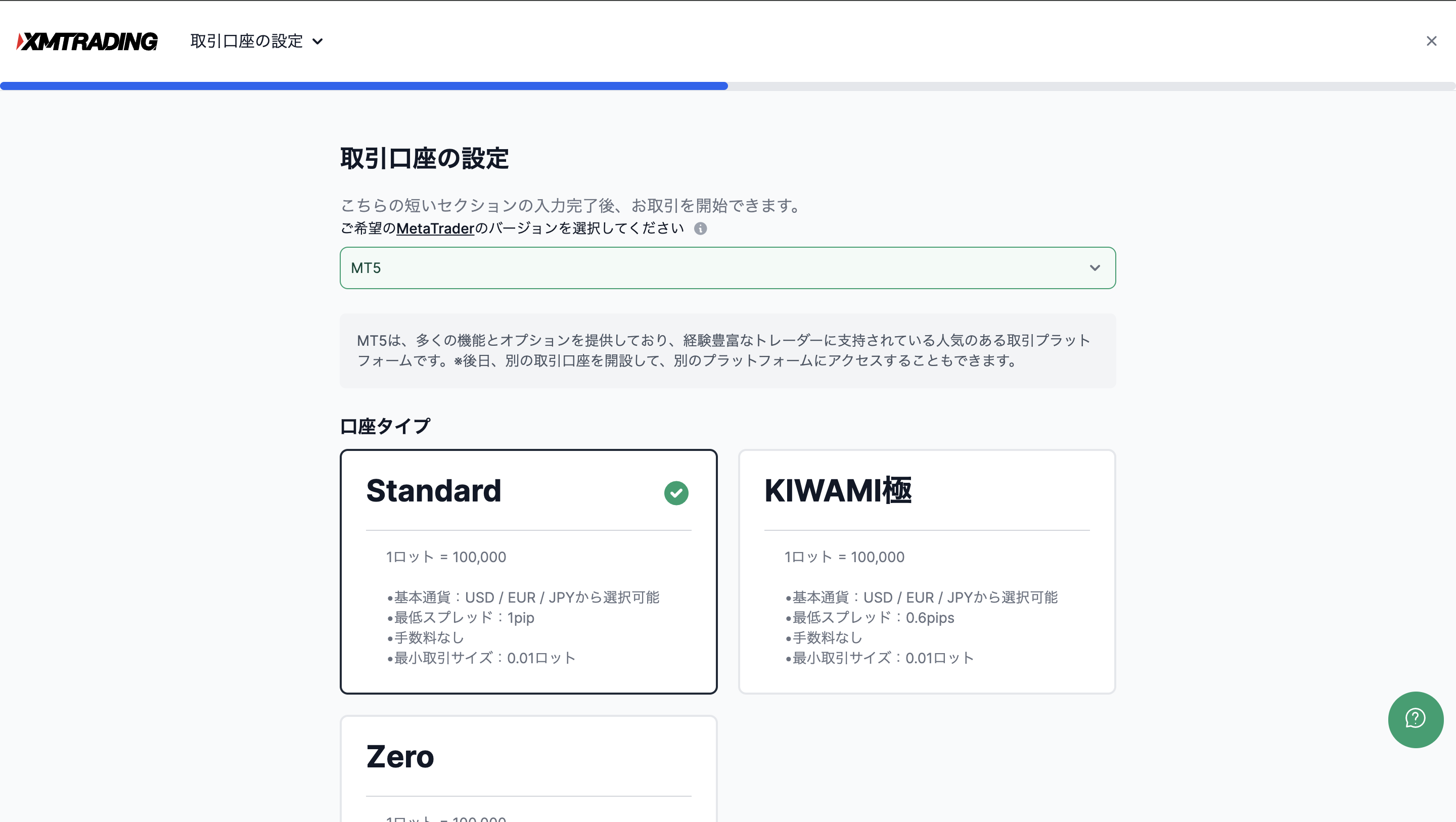
Task: Click the 口座タイプ section label
Action: (x=385, y=426)
